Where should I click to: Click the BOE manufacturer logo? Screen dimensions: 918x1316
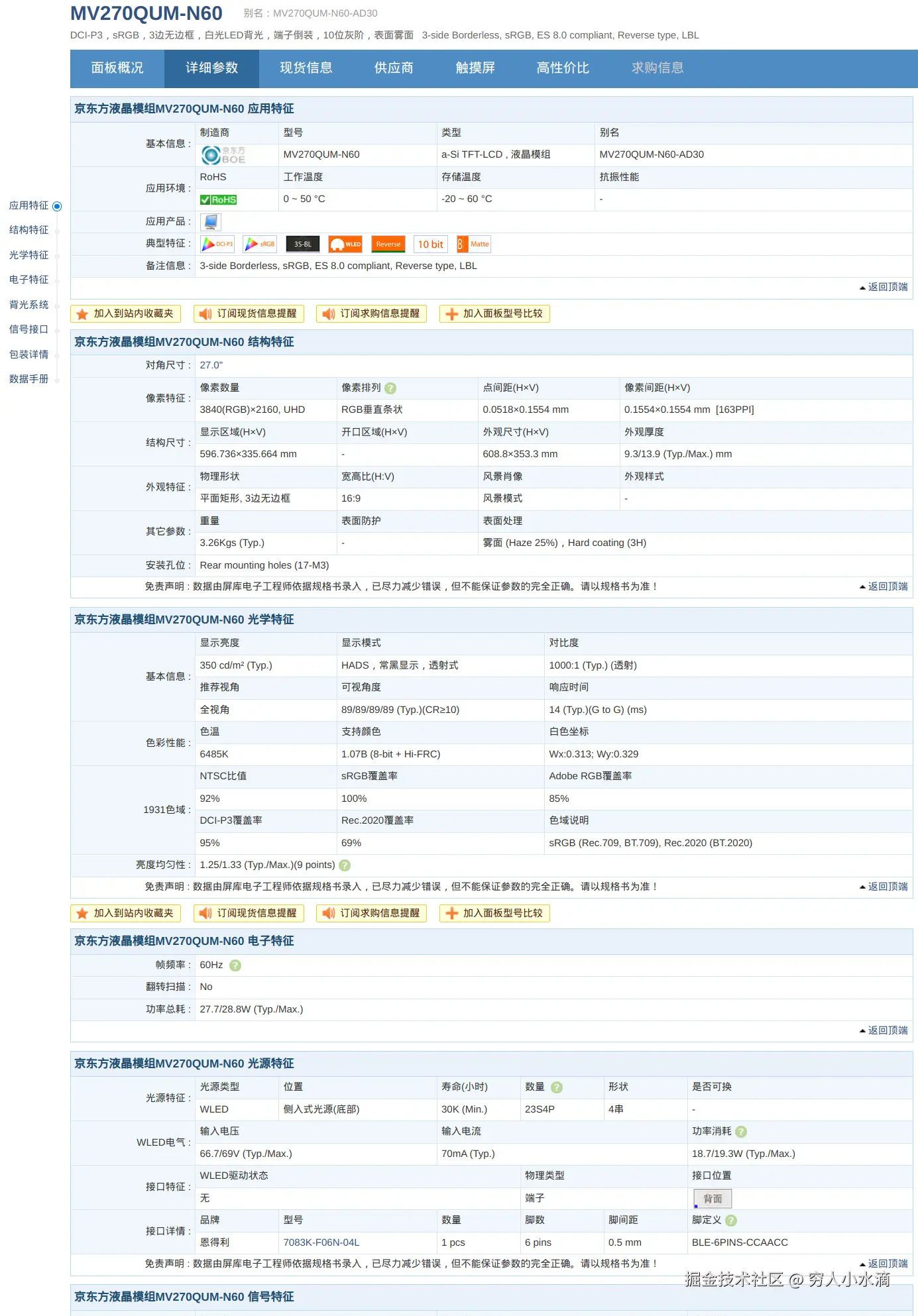tap(223, 155)
